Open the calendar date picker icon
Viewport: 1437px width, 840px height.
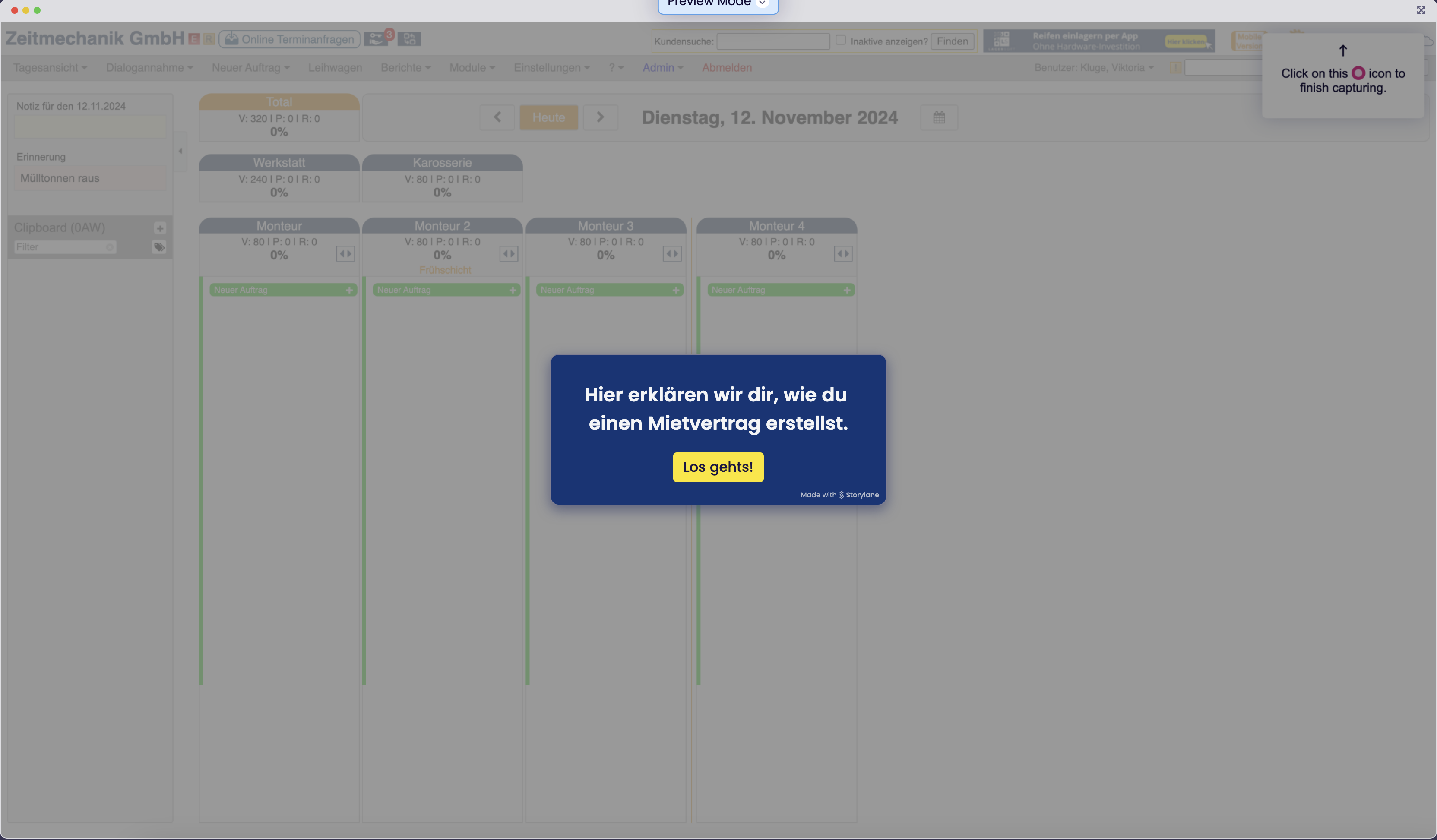[939, 117]
